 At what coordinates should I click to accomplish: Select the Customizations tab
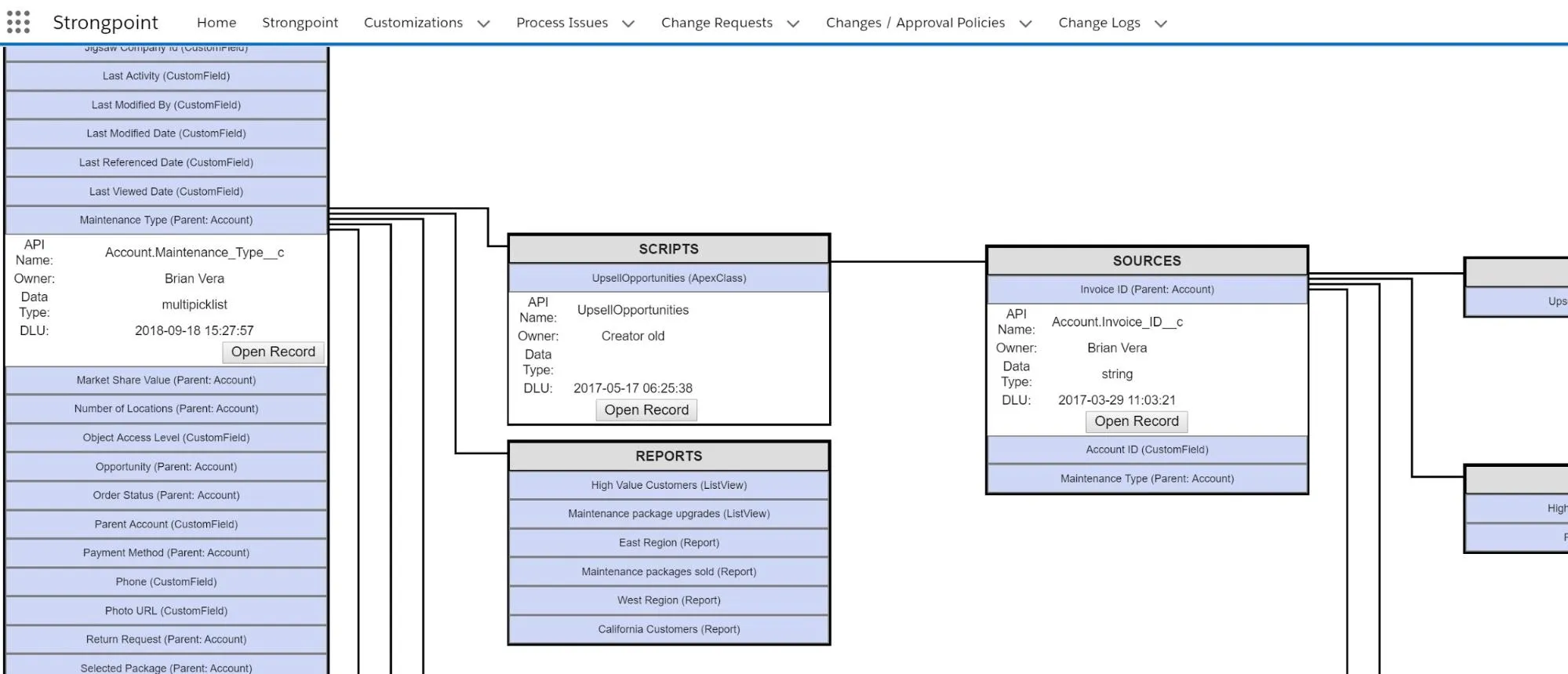[x=413, y=23]
